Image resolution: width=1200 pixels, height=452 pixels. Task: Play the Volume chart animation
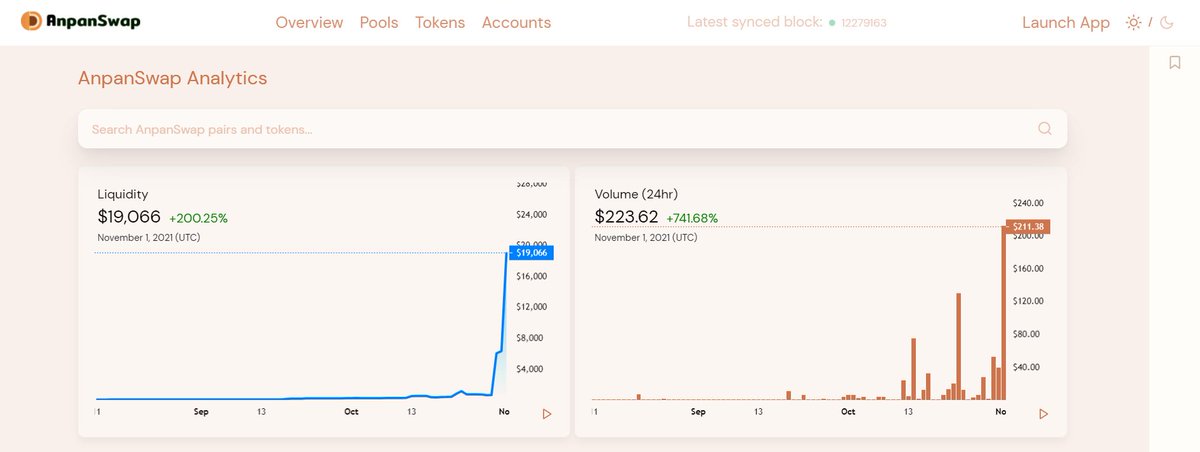[1043, 413]
